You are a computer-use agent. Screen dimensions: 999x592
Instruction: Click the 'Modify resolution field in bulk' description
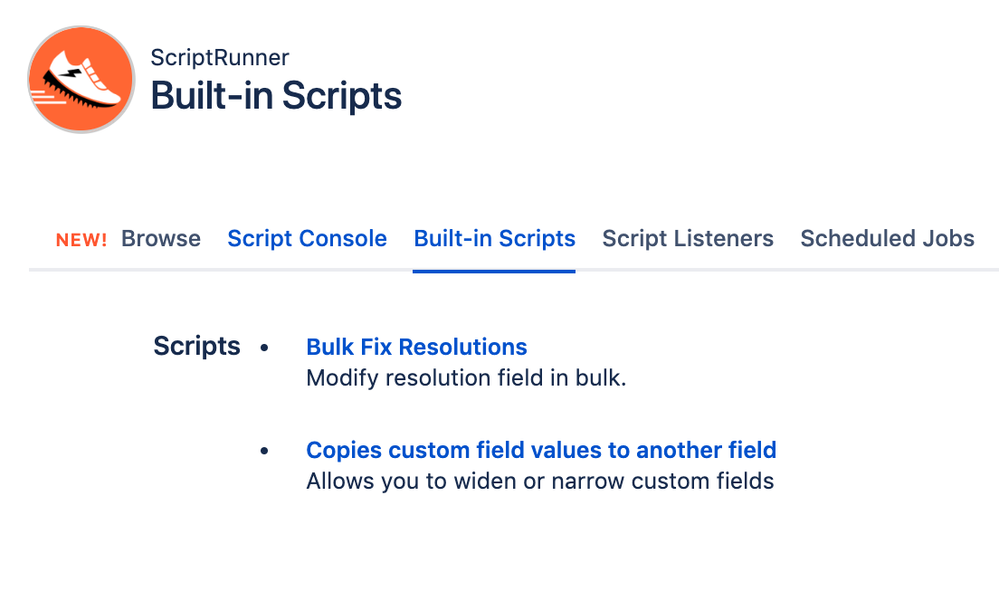[466, 378]
